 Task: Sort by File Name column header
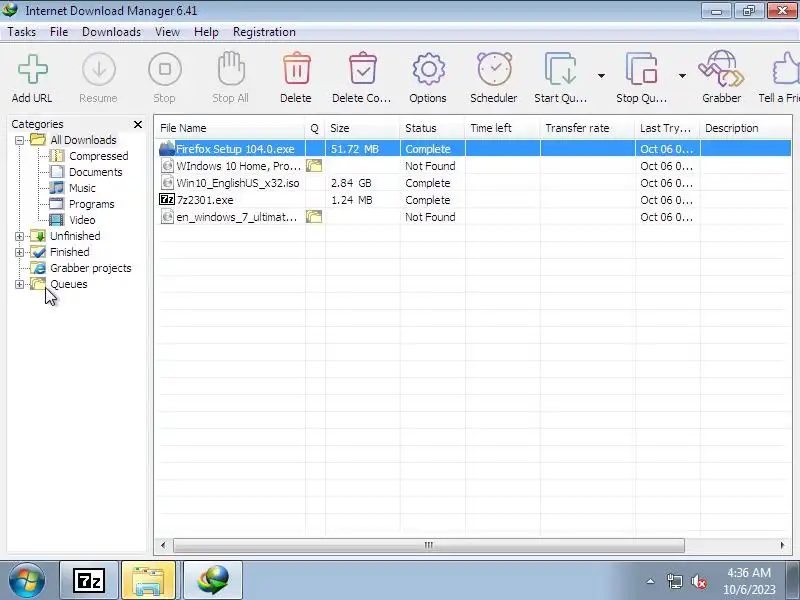pos(230,128)
